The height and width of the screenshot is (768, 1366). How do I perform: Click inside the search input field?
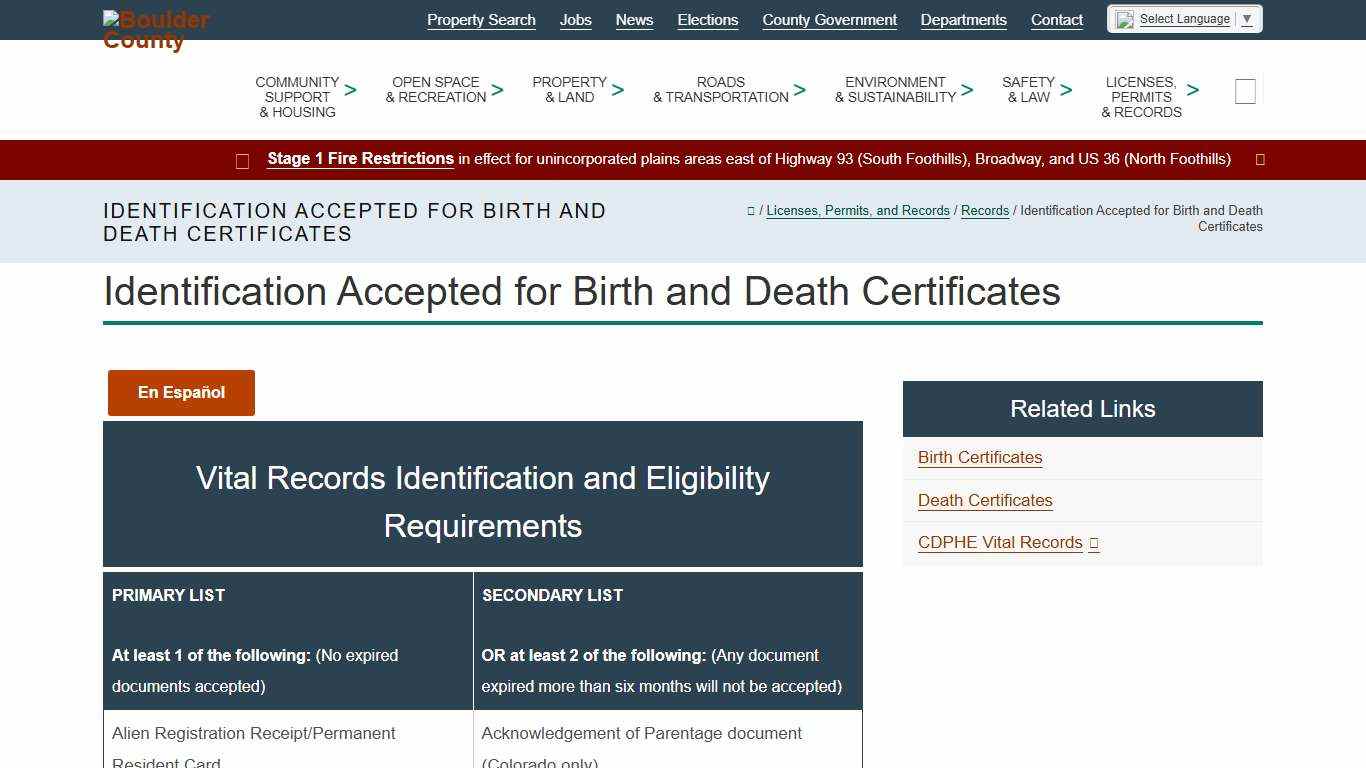(x=1244, y=90)
